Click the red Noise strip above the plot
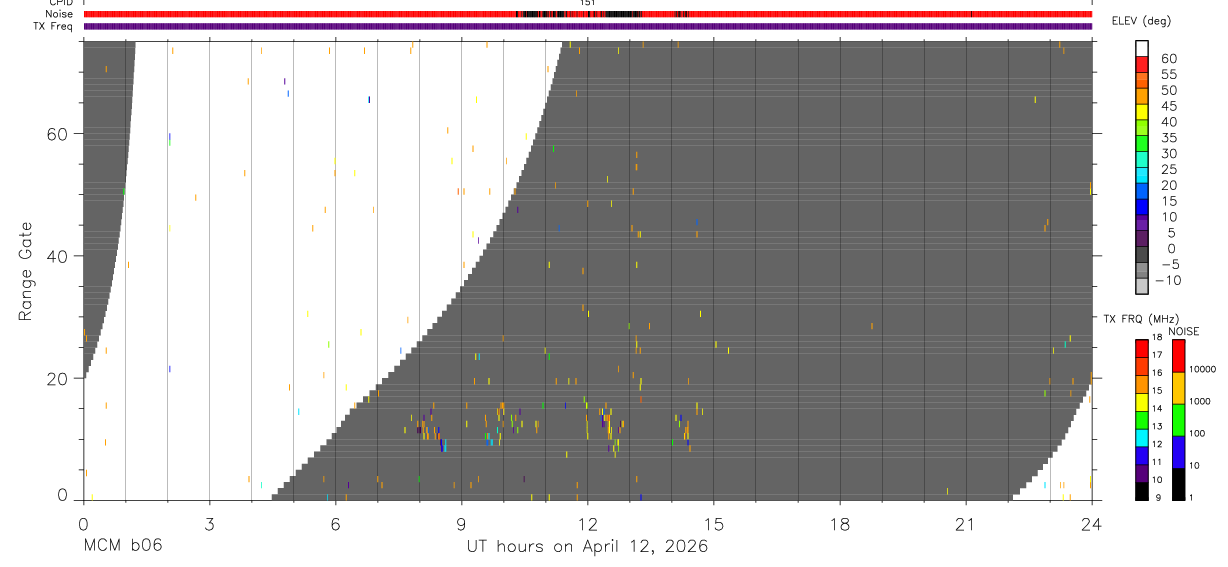The image size is (1228, 567). point(587,14)
